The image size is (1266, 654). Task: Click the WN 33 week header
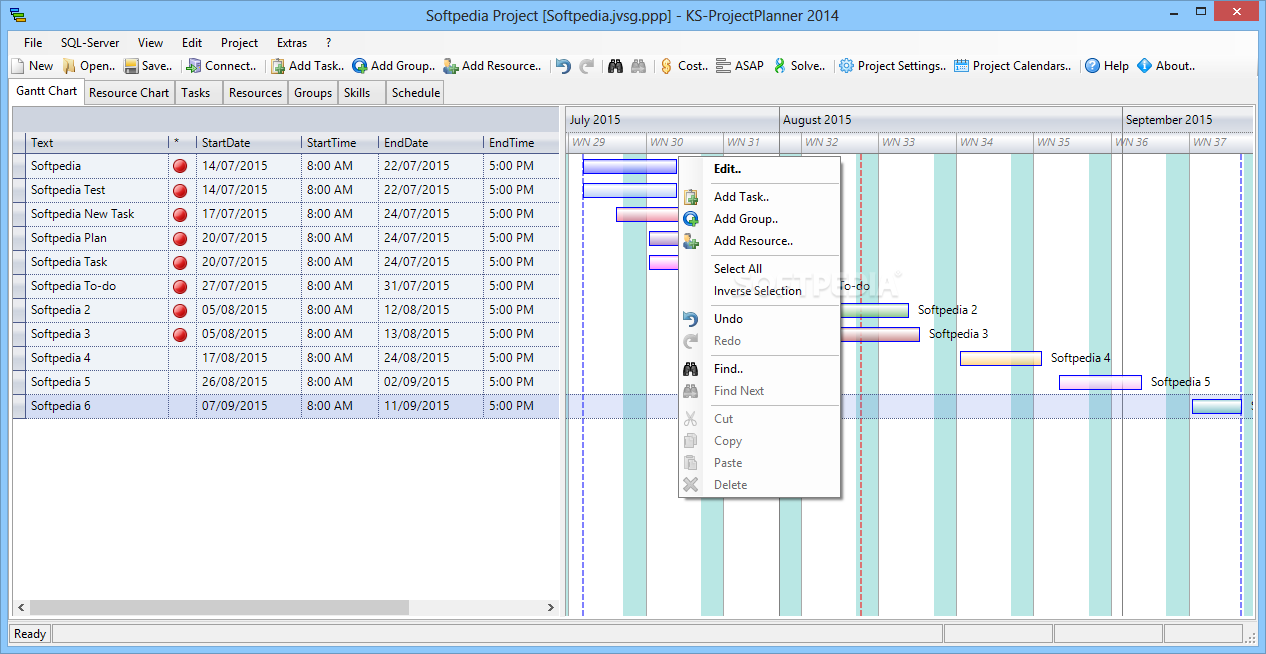tap(917, 143)
